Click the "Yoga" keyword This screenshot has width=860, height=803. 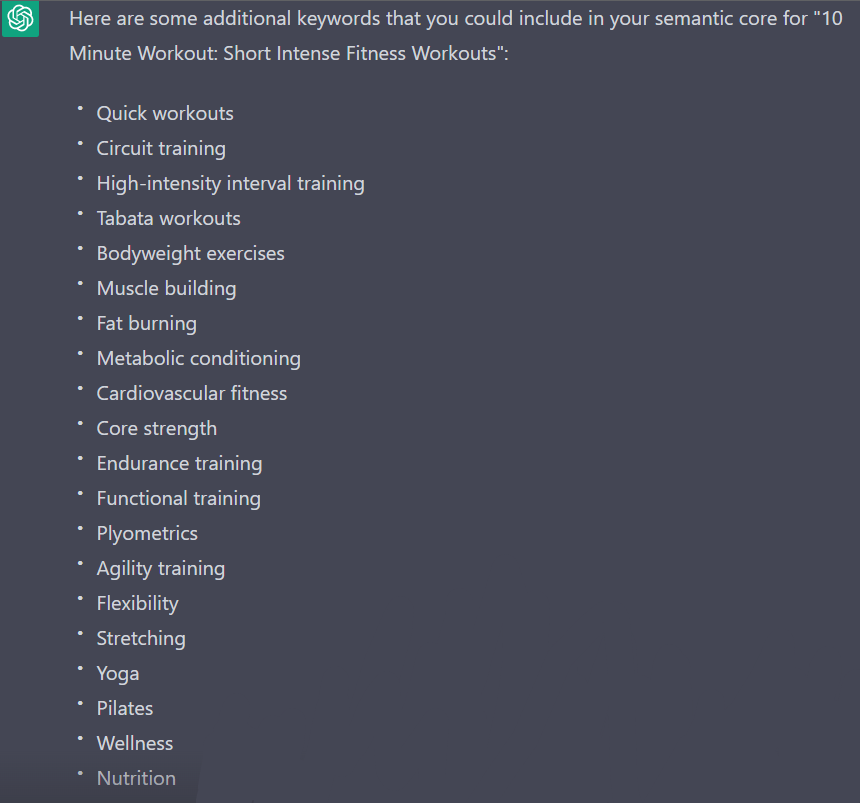pos(118,674)
